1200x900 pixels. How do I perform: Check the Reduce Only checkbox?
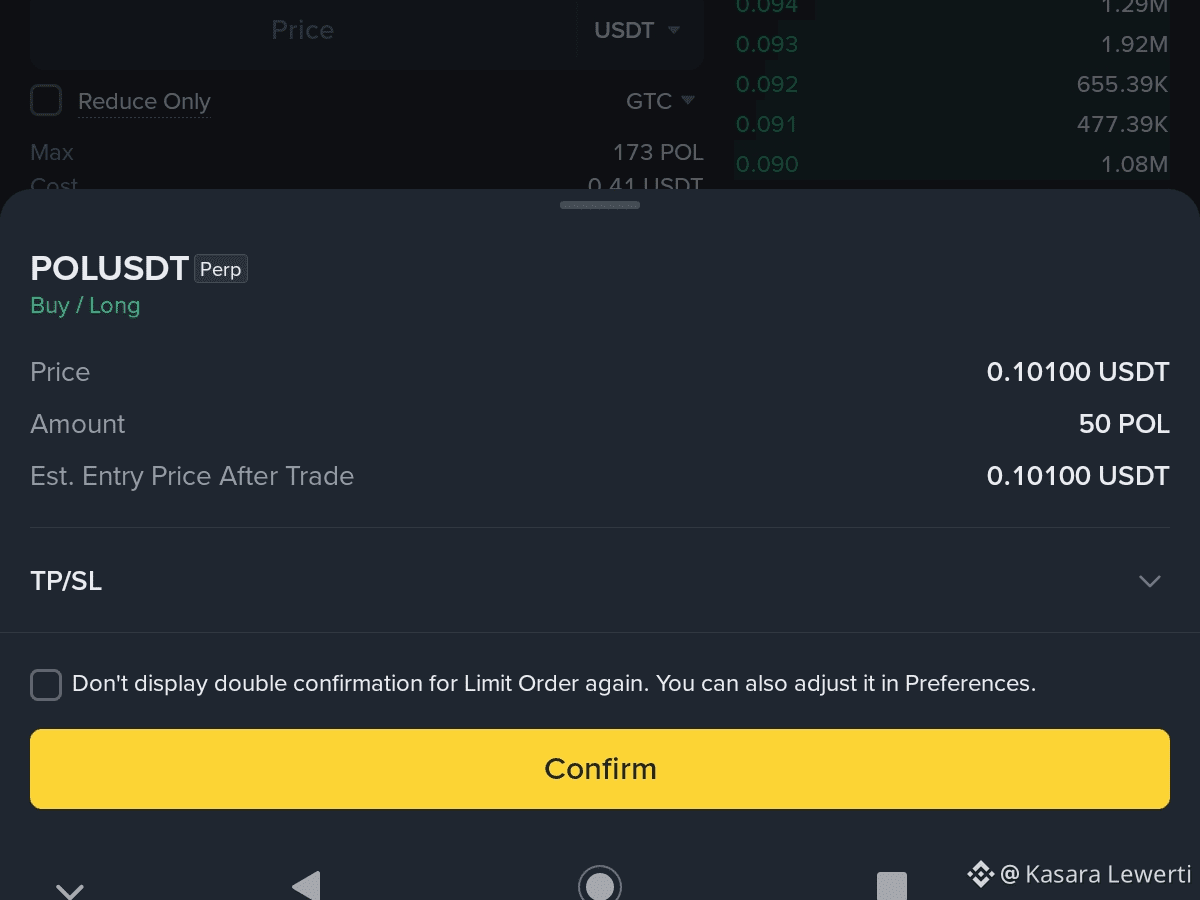46,101
